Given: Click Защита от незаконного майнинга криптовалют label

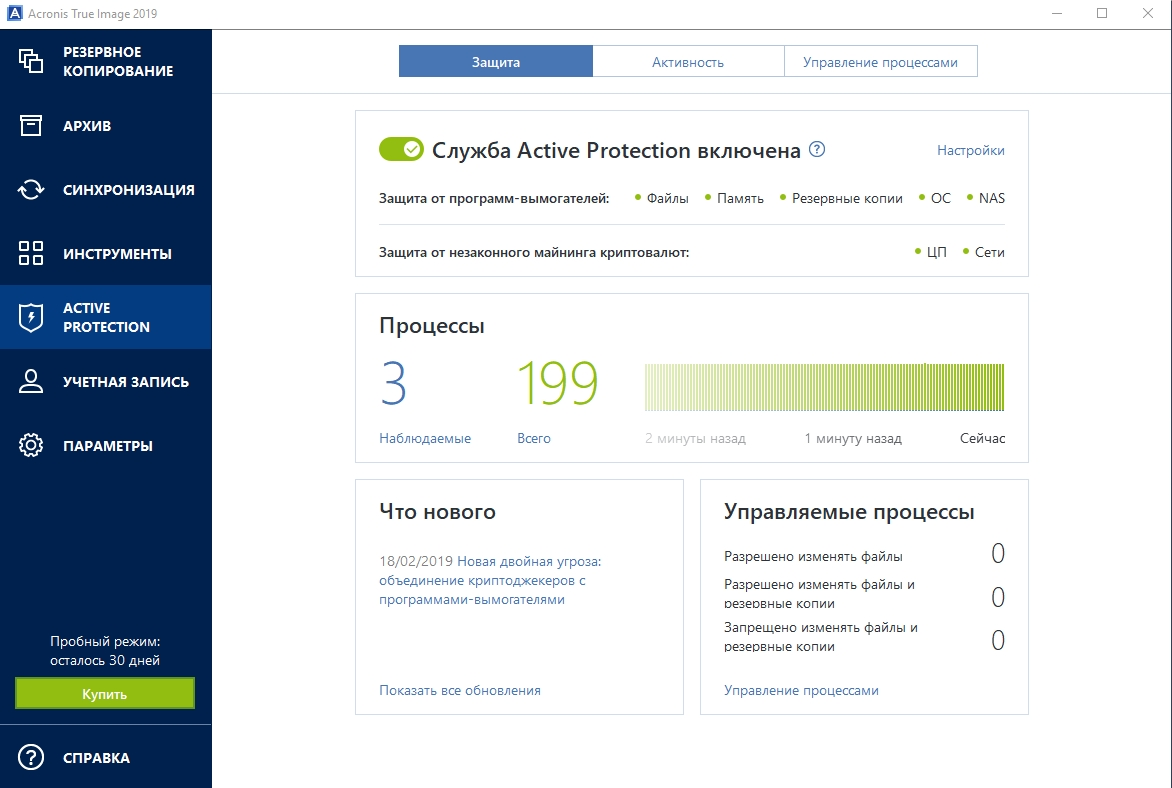Looking at the screenshot, I should [534, 252].
